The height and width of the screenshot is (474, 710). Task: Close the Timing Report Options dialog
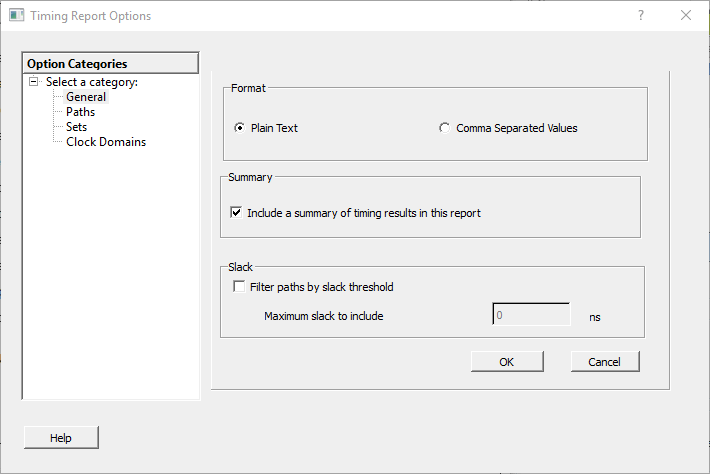point(686,16)
